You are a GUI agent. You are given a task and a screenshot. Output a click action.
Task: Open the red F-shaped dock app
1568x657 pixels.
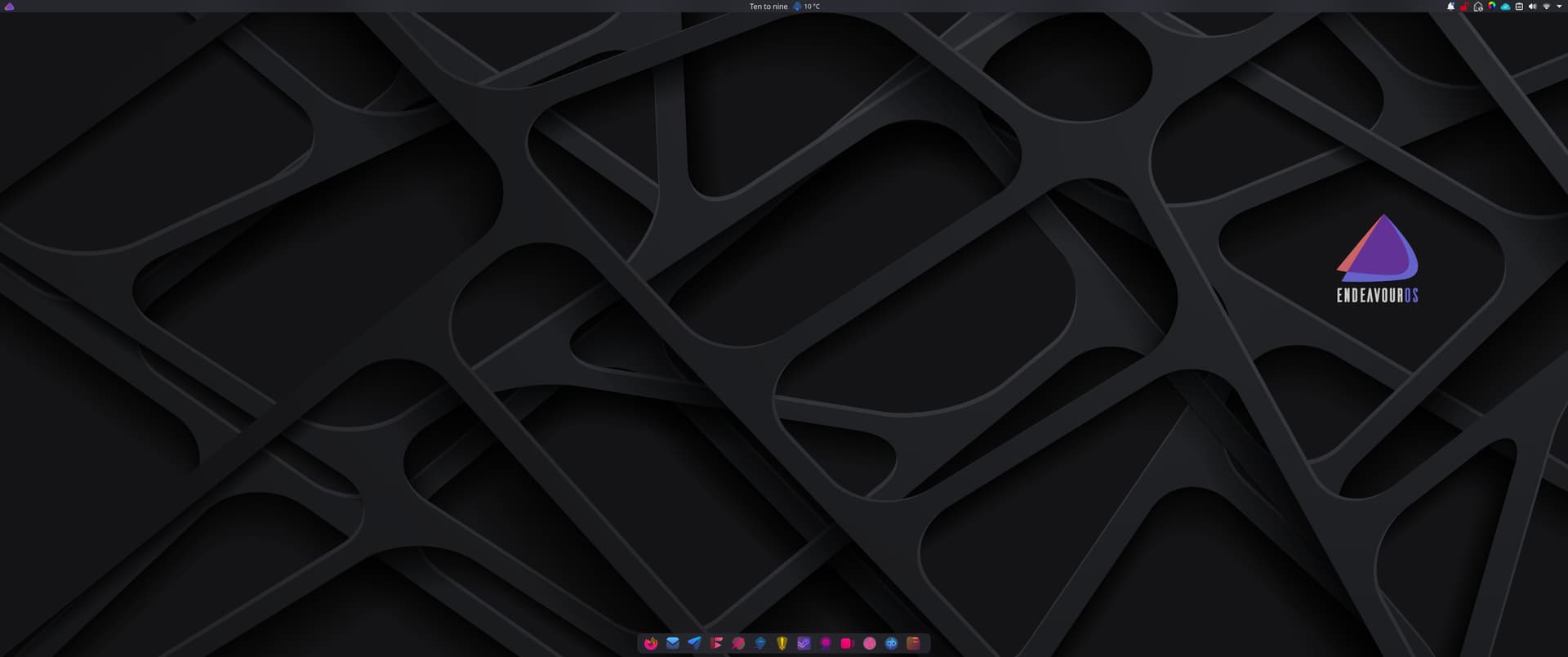click(x=716, y=643)
